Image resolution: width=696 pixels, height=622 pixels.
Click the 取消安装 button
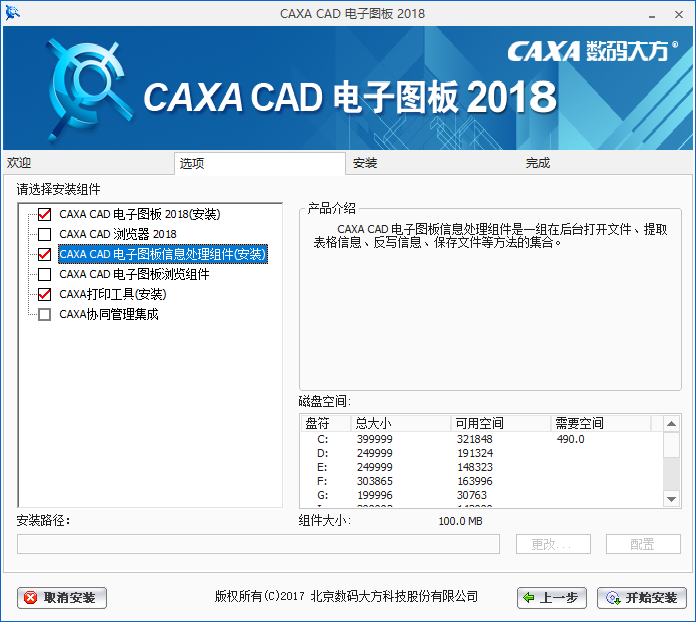(62, 598)
